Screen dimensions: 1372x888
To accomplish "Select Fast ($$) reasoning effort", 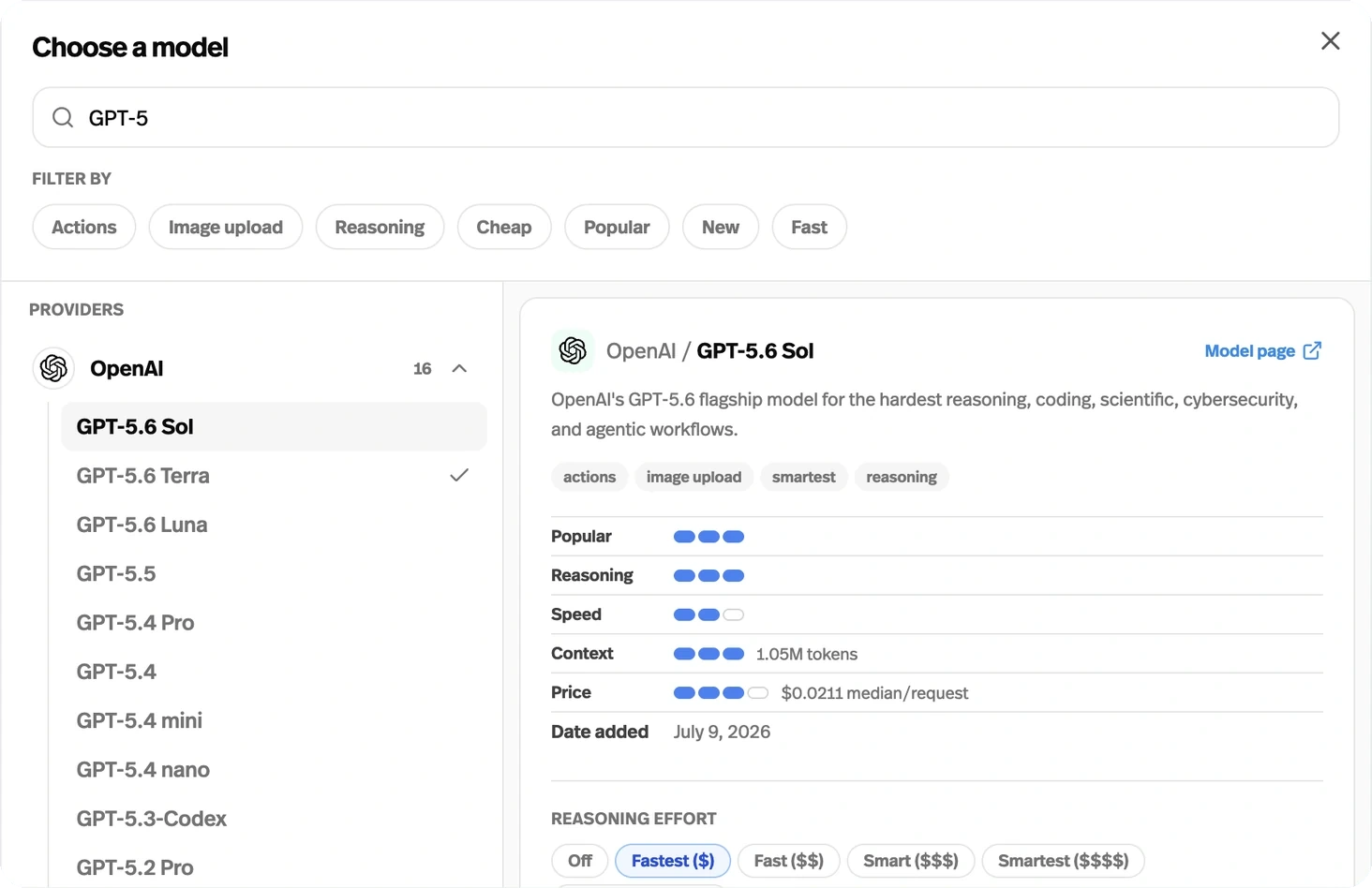I will 789,861.
